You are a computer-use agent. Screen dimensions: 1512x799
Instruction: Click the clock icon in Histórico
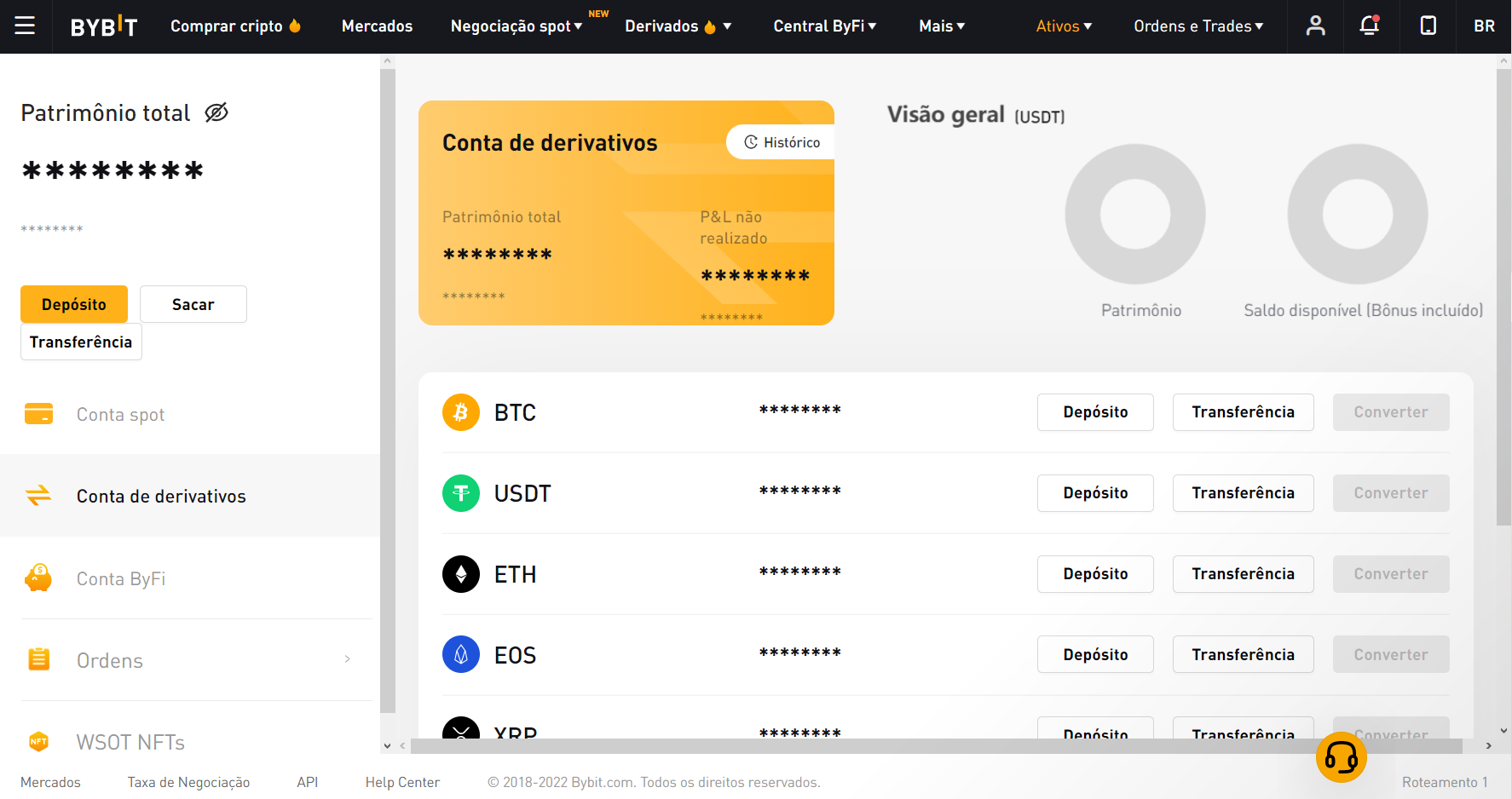751,142
